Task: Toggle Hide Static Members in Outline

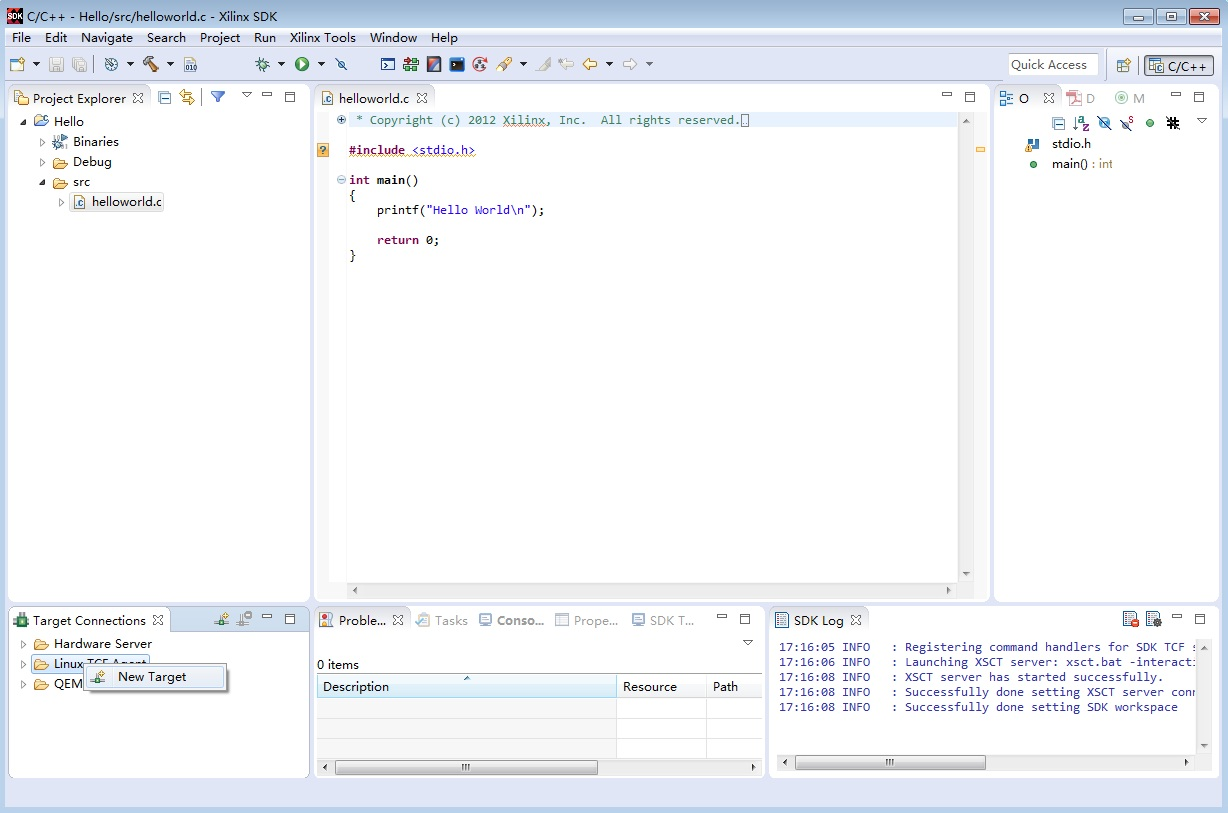Action: click(1127, 122)
